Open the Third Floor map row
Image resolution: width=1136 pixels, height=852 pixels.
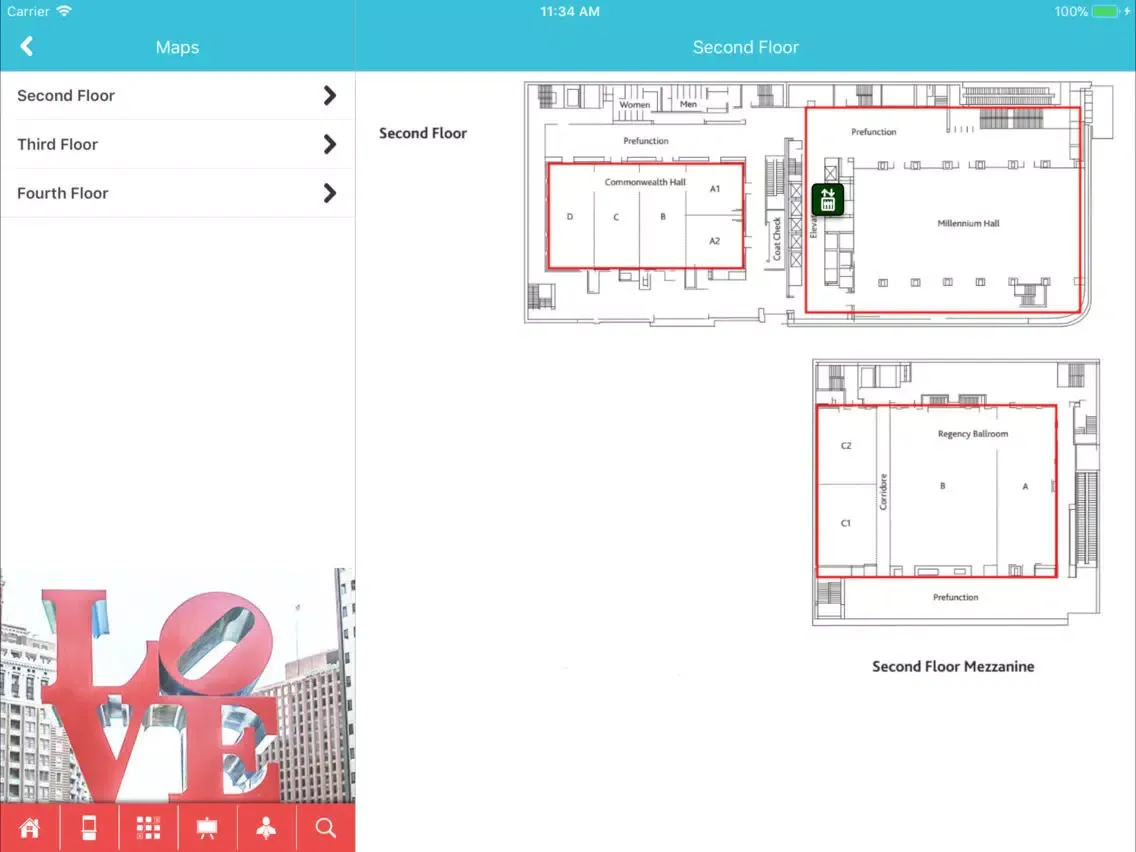click(178, 144)
